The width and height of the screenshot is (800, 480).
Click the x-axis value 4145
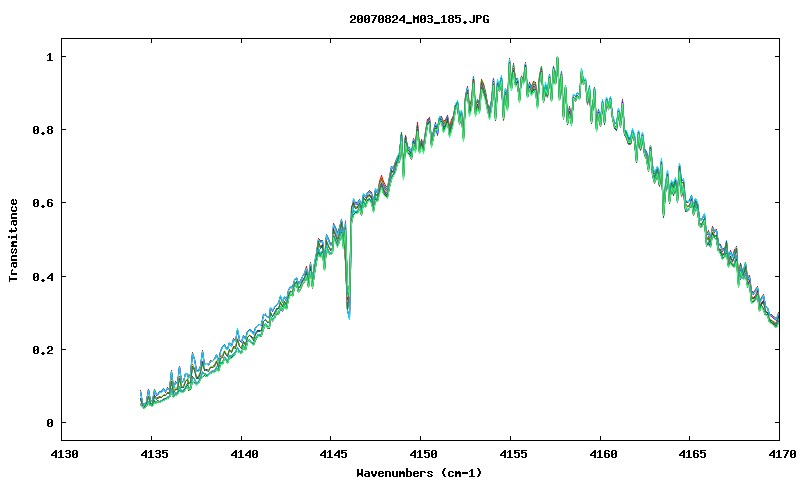click(x=334, y=454)
